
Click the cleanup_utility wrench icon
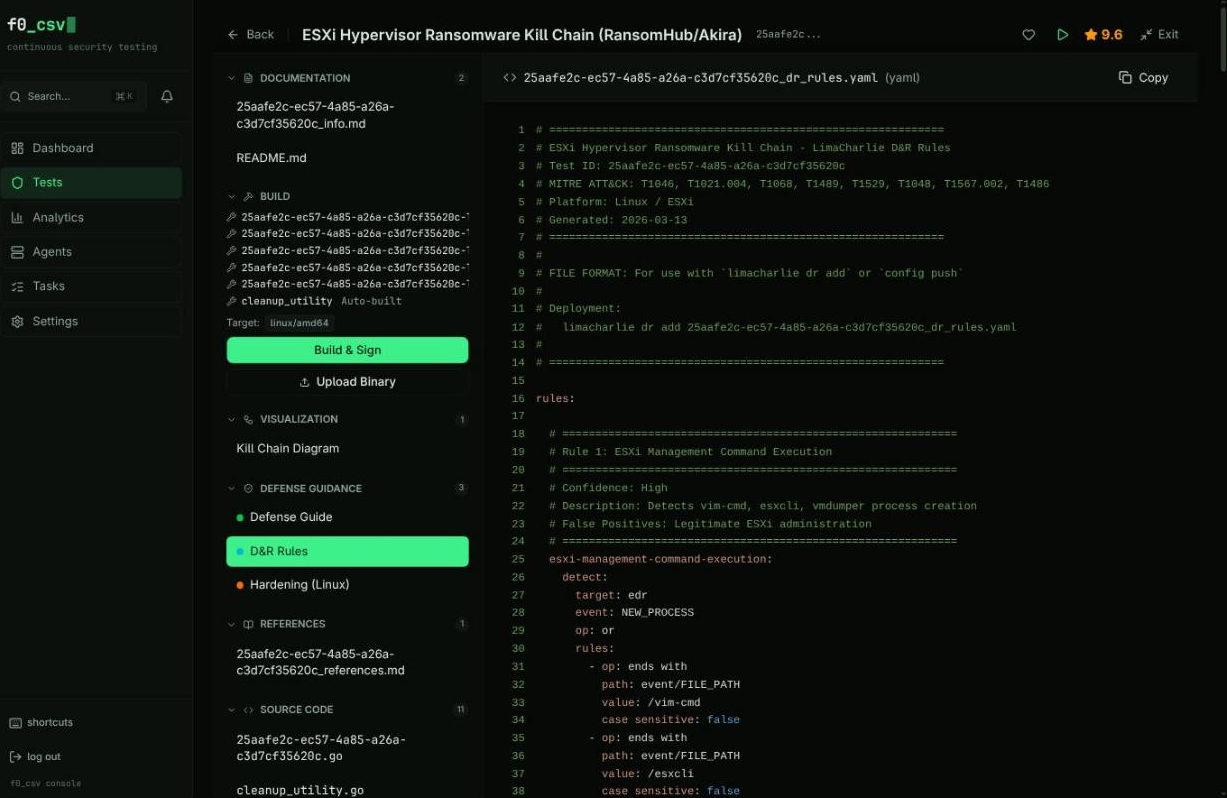[232, 301]
